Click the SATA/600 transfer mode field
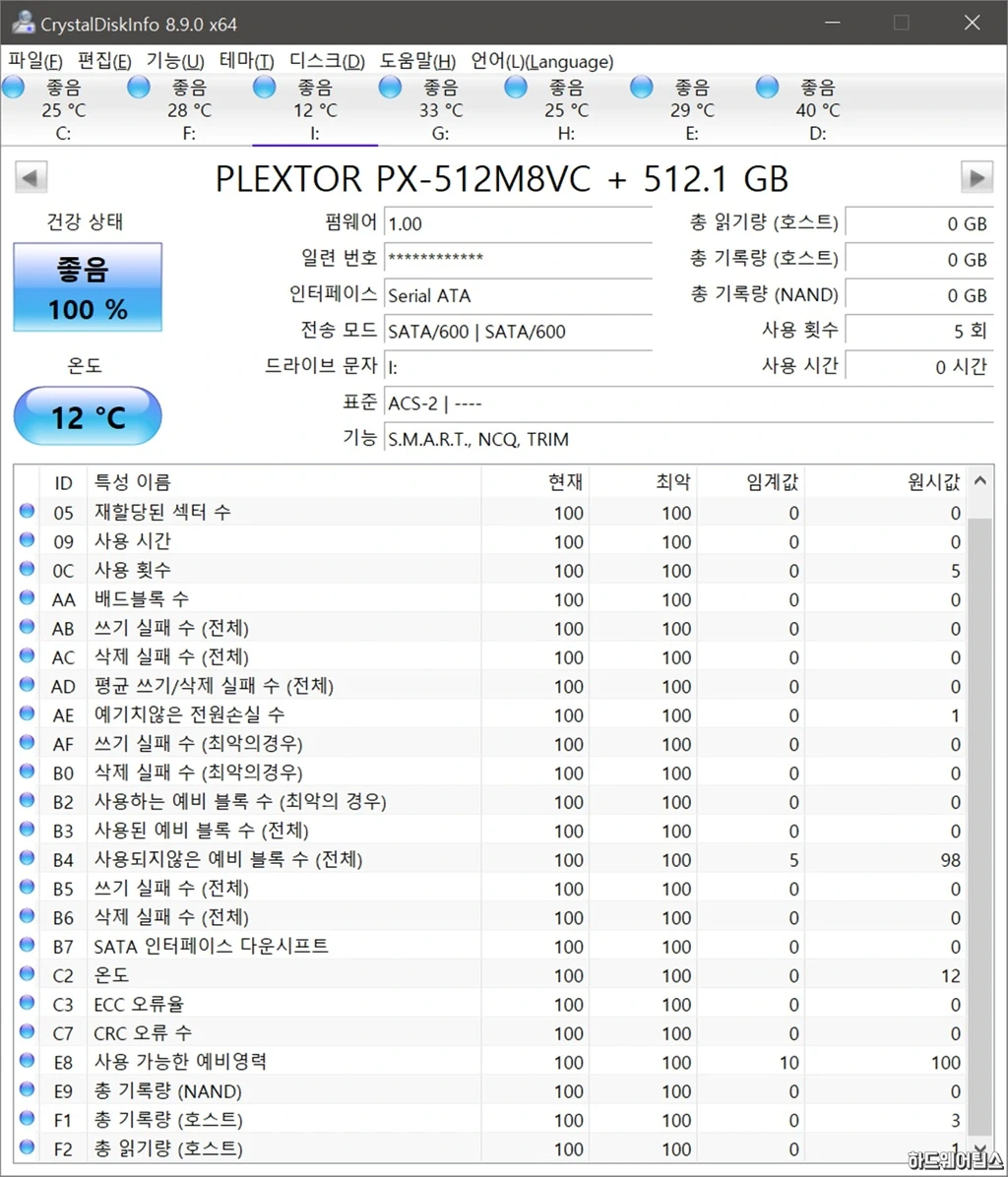Viewport: 1008px width, 1177px height. [518, 331]
